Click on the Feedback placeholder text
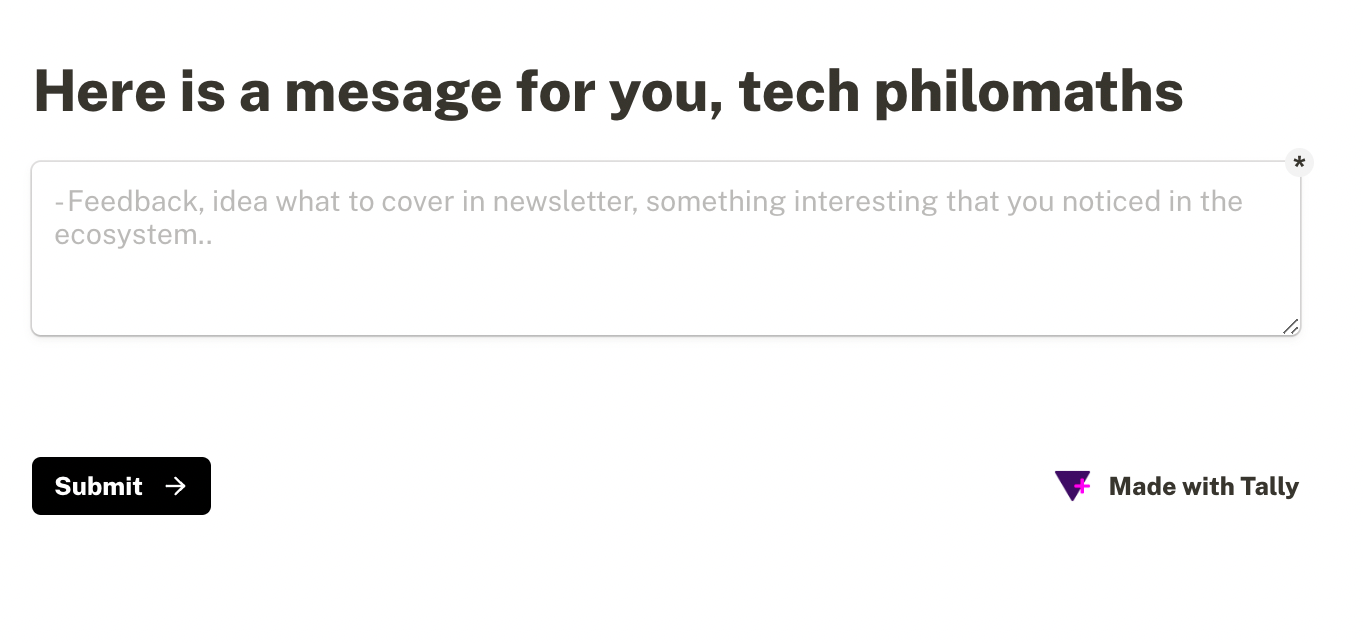Image resolution: width=1363 pixels, height=643 pixels. pos(133,201)
